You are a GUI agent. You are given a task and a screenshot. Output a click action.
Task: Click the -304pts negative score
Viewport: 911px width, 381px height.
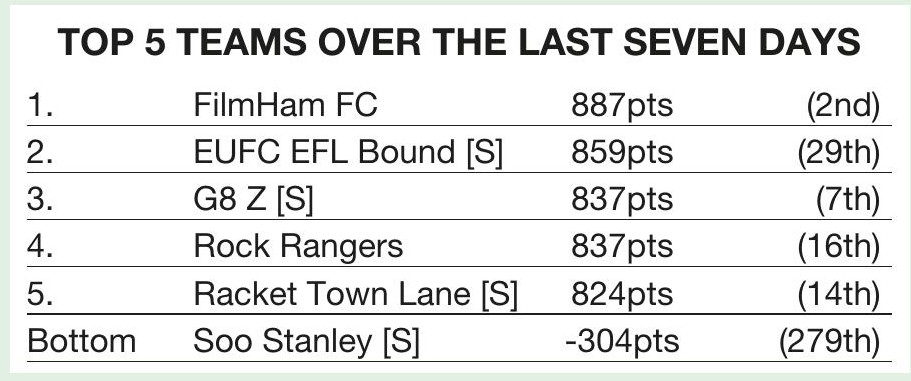point(622,342)
